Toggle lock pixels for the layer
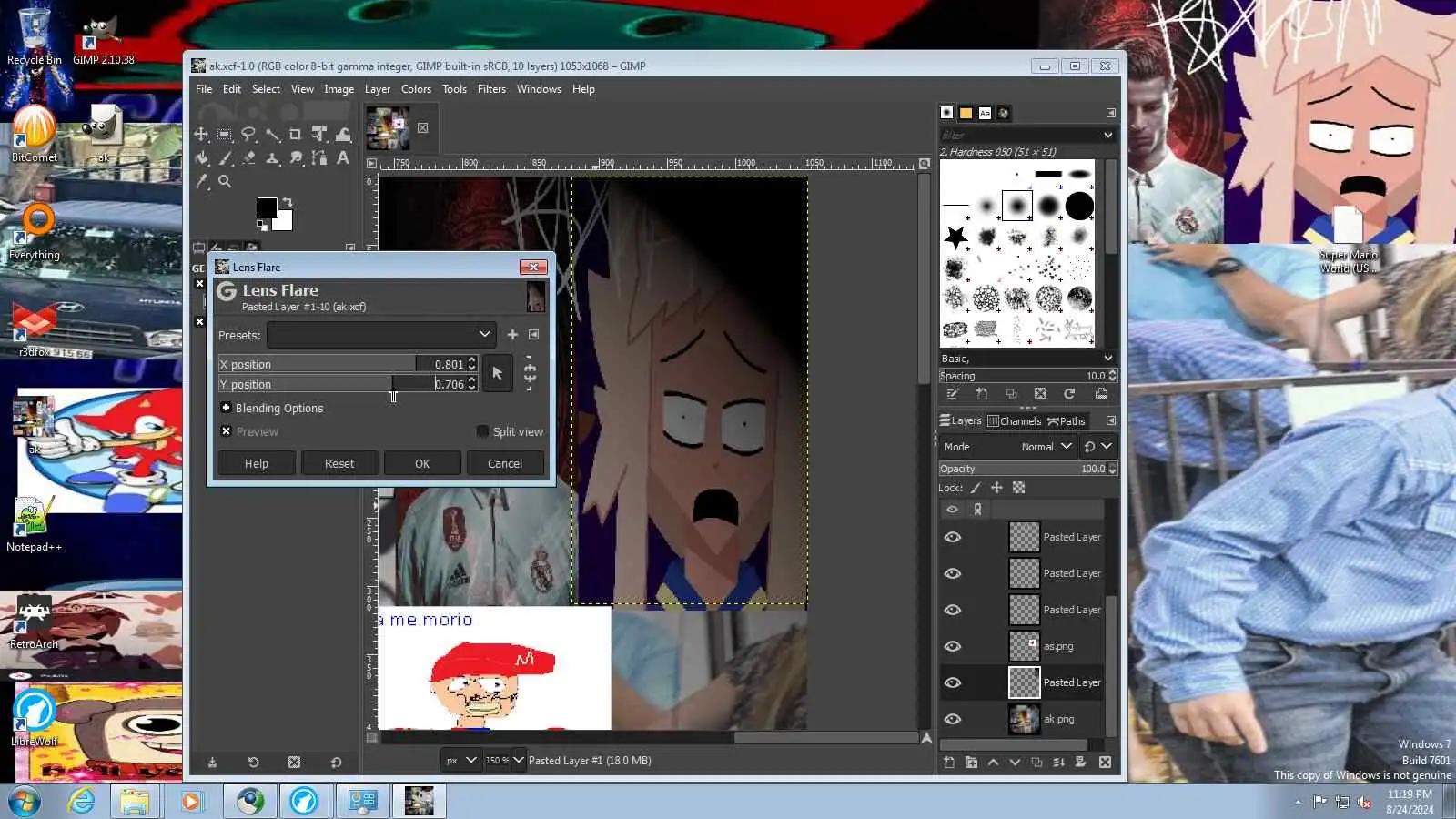Image resolution: width=1456 pixels, height=819 pixels. click(976, 488)
